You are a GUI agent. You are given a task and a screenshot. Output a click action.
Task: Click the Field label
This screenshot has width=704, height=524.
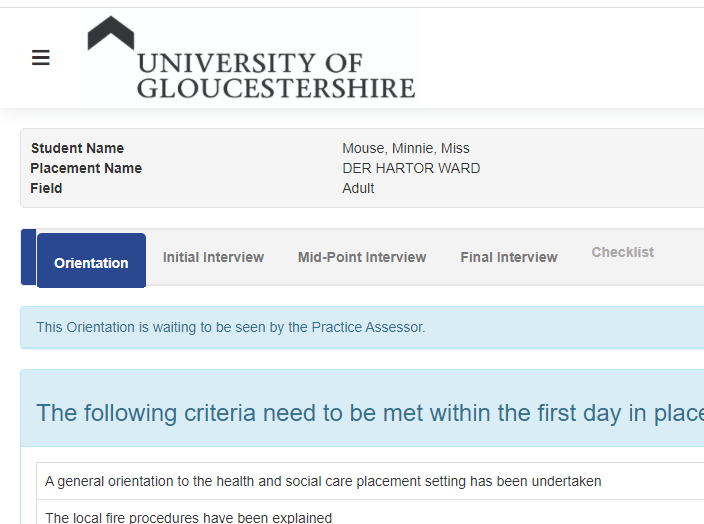pyautogui.click(x=46, y=188)
